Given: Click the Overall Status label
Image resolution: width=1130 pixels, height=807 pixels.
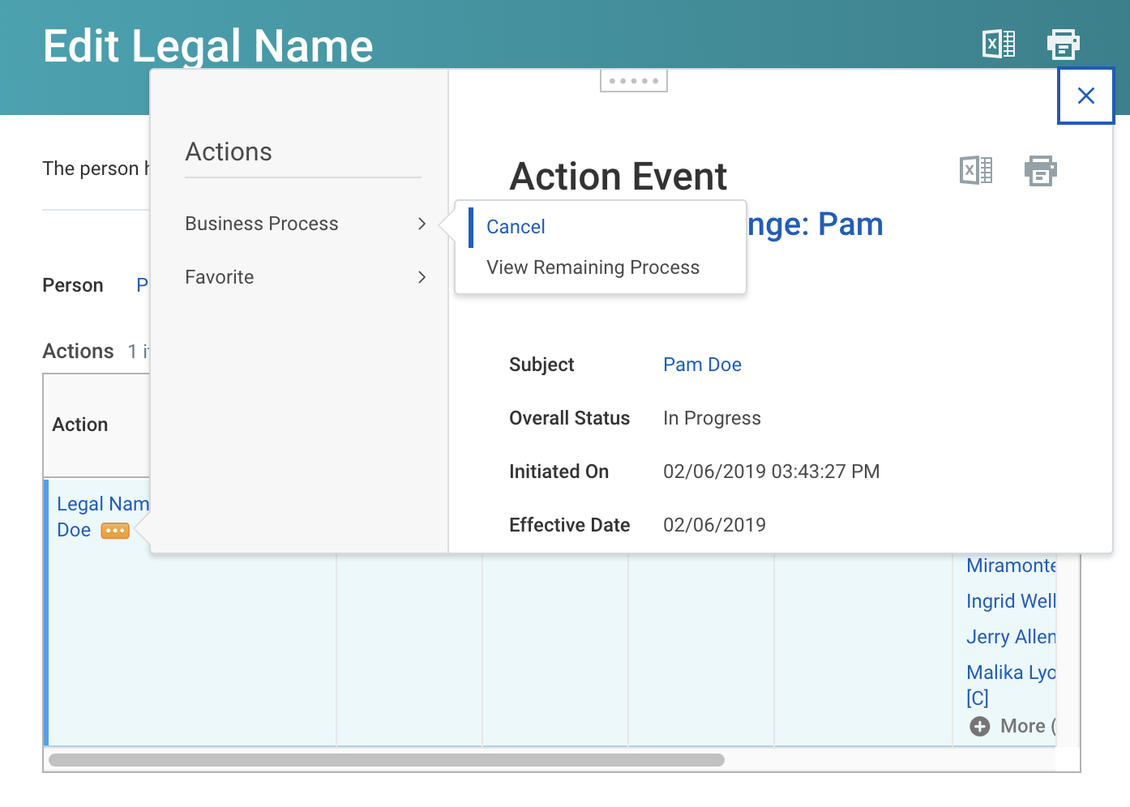Looking at the screenshot, I should (569, 418).
